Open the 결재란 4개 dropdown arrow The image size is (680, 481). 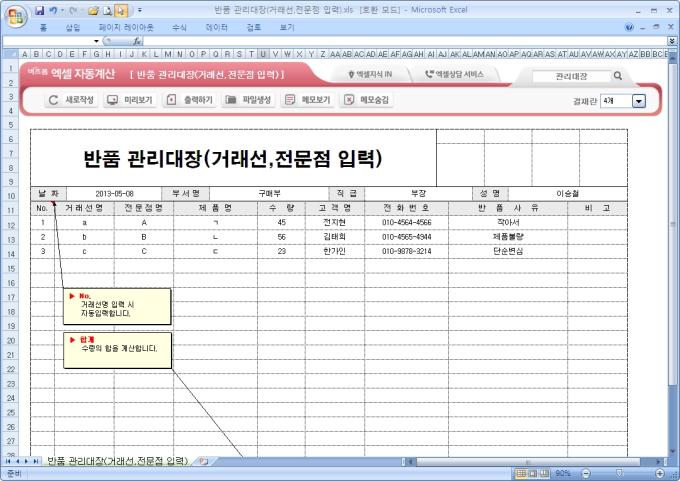tap(639, 101)
